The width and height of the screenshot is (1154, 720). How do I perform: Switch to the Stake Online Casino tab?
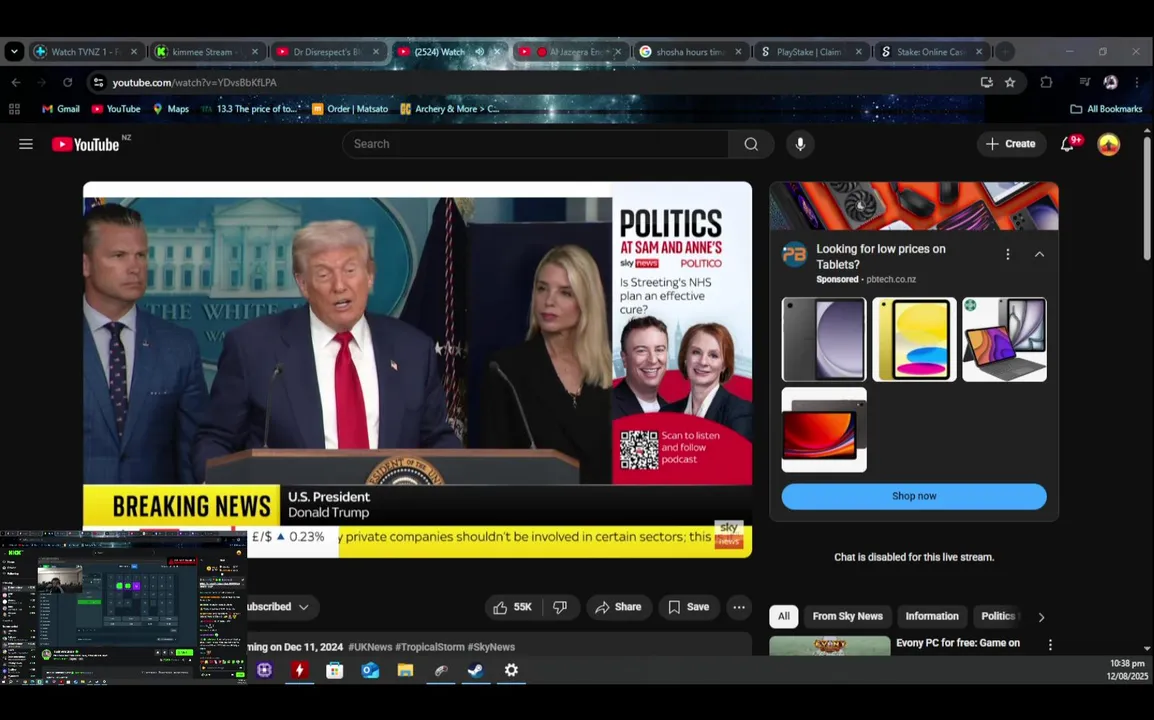(x=931, y=52)
